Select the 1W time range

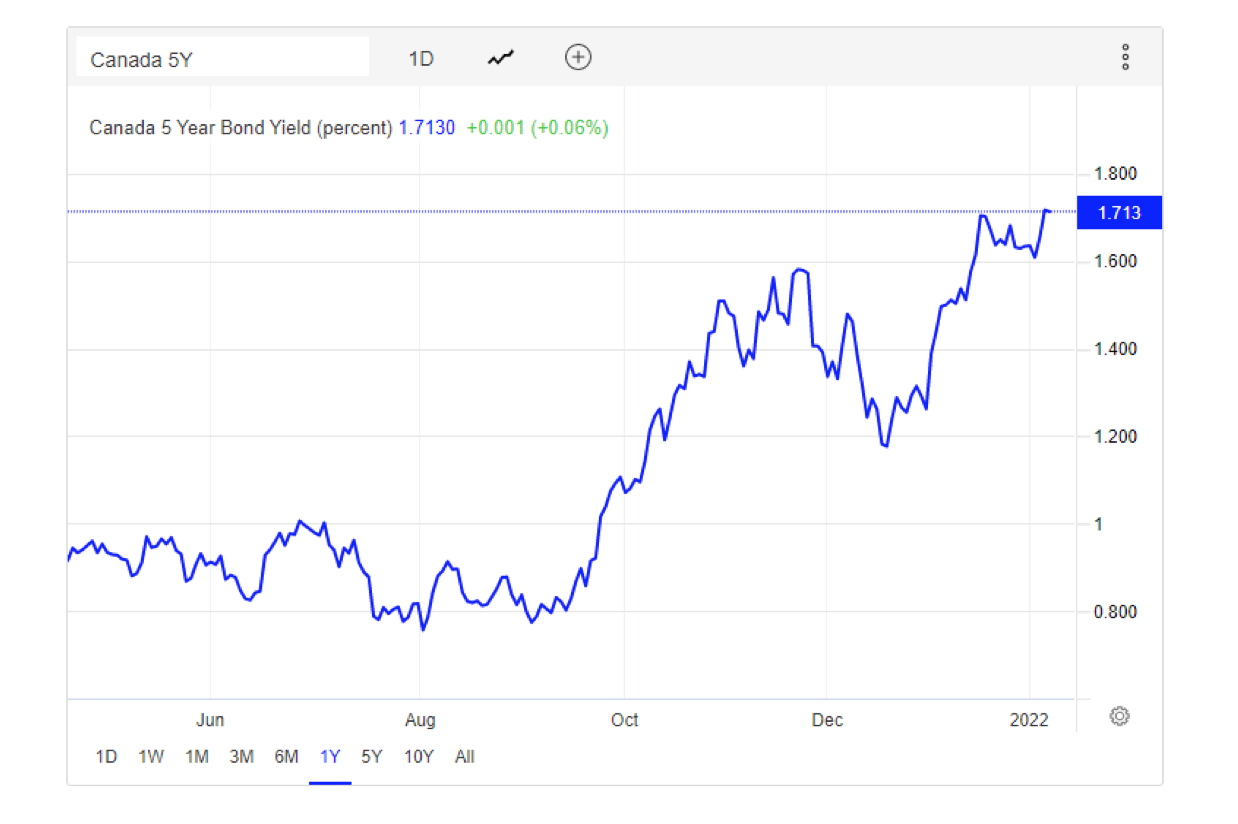click(x=151, y=757)
